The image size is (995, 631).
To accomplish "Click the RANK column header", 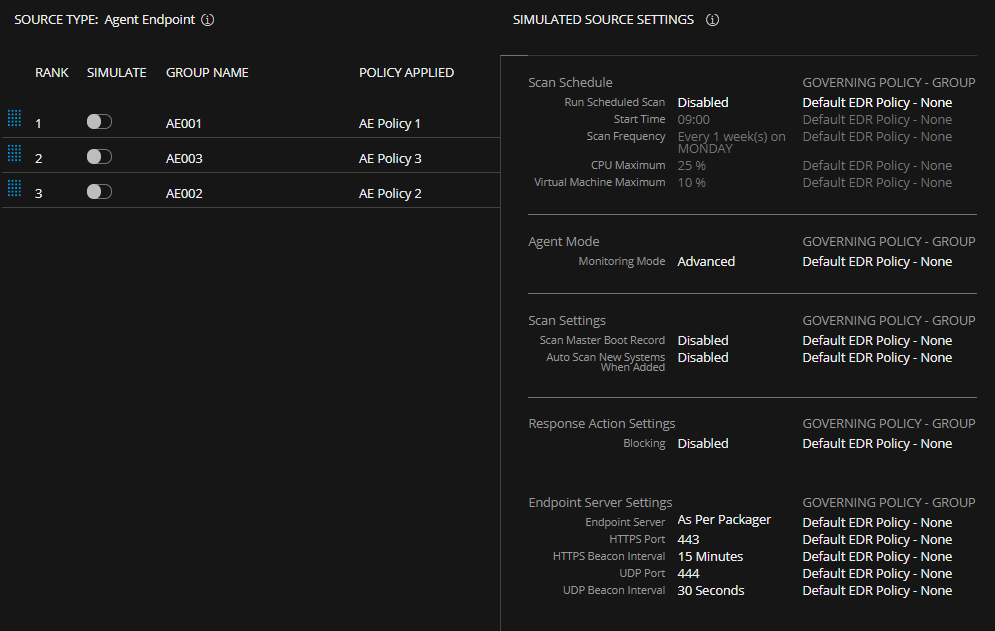I will coord(51,72).
